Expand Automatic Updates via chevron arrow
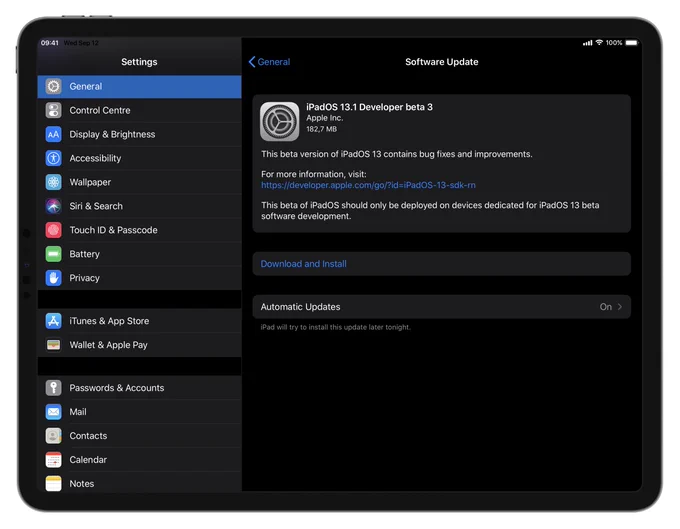The width and height of the screenshot is (680, 529). click(x=620, y=307)
